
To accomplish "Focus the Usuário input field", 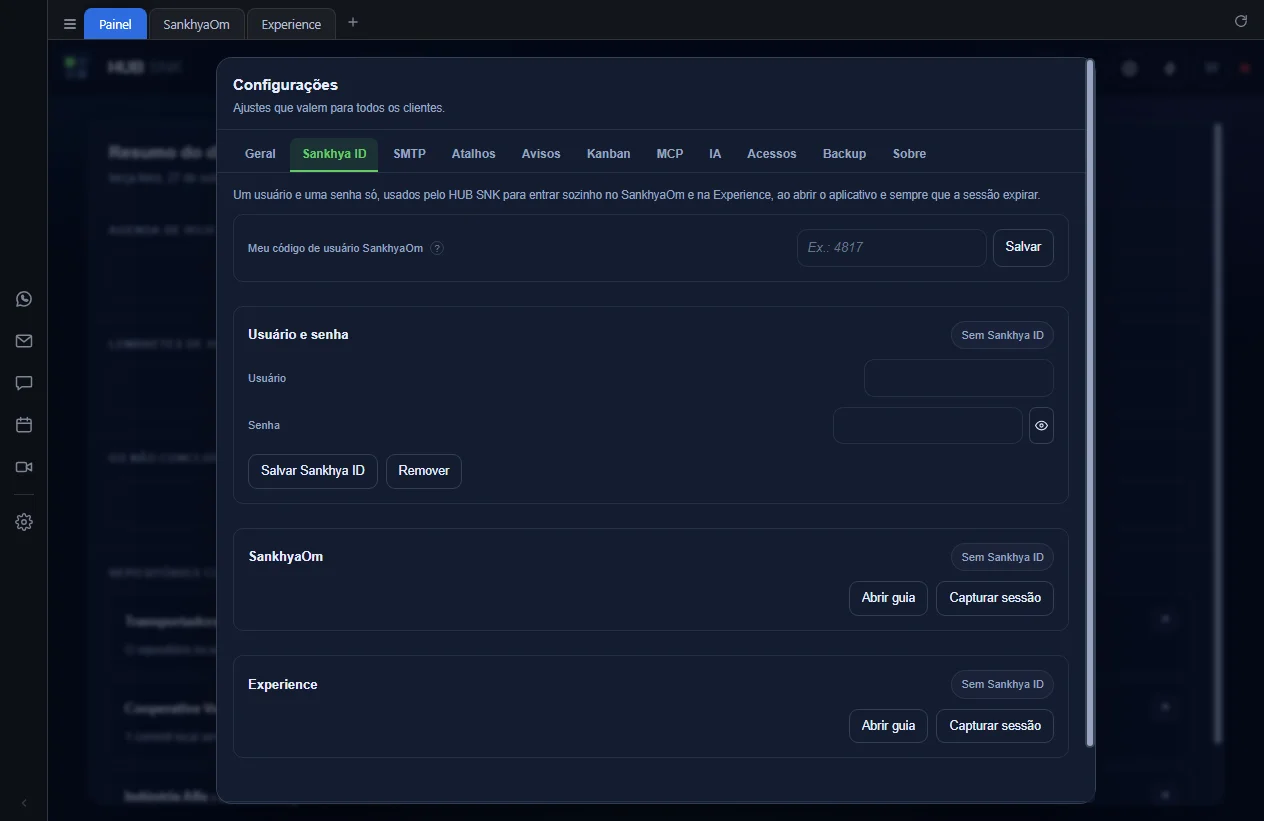I will coord(959,378).
